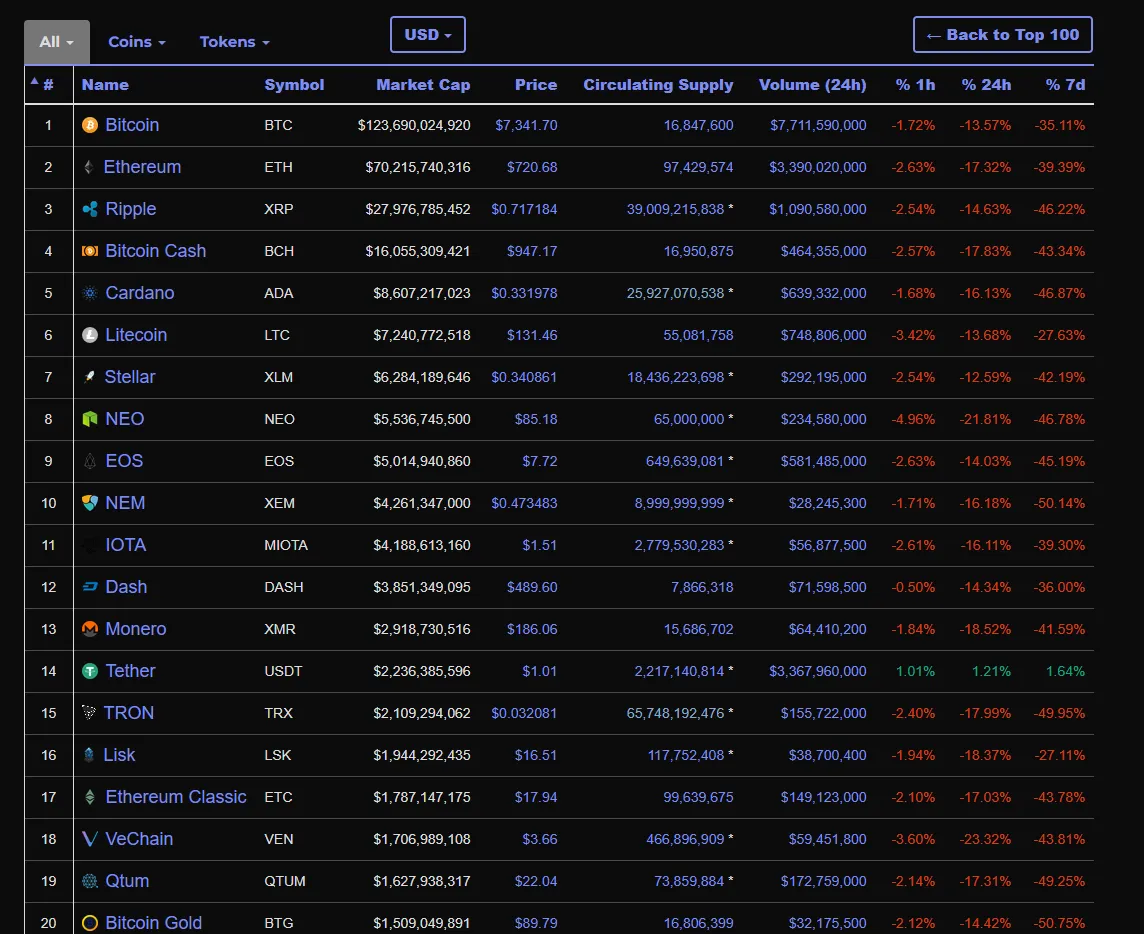Click the Litecoin logo icon
This screenshot has width=1144, height=934.
[x=90, y=335]
